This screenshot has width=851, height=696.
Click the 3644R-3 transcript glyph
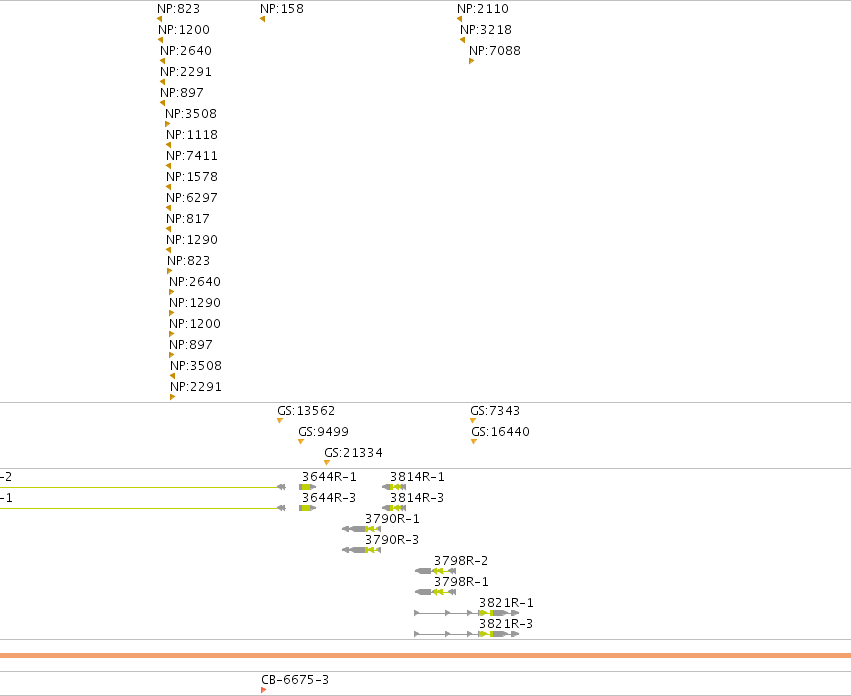click(307, 508)
